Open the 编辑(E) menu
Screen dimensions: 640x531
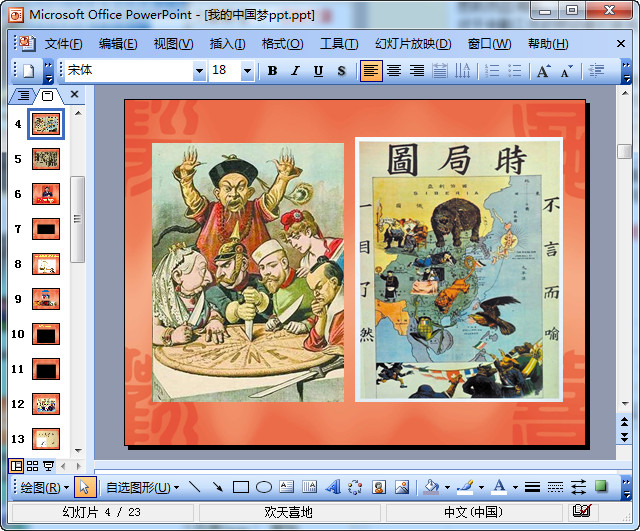[118, 44]
